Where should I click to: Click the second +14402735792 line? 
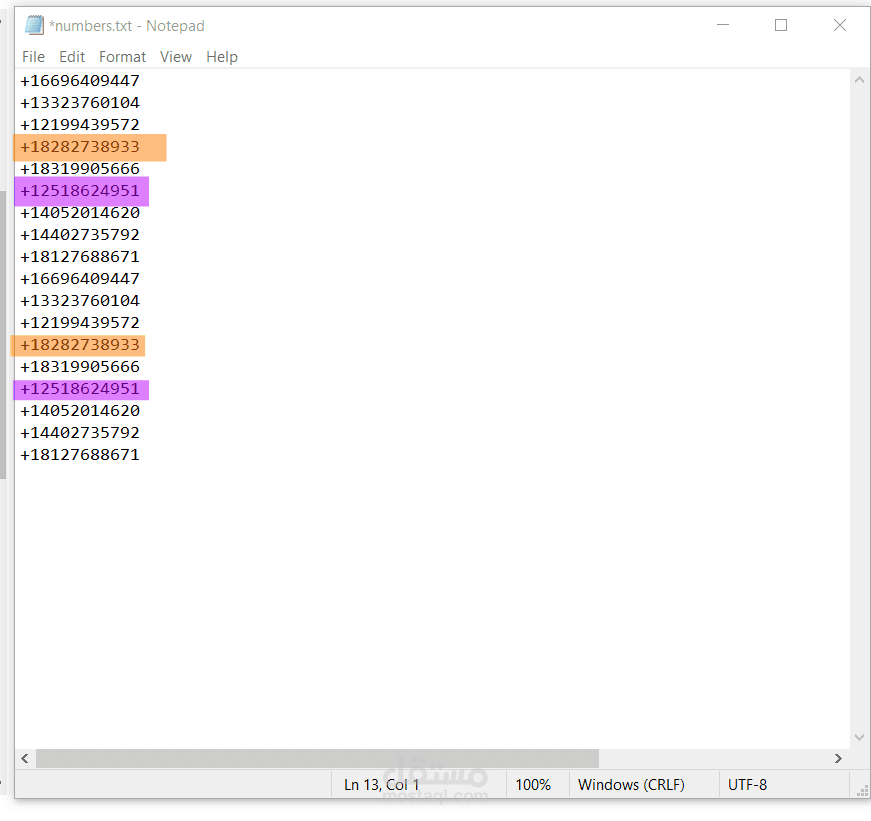80,433
